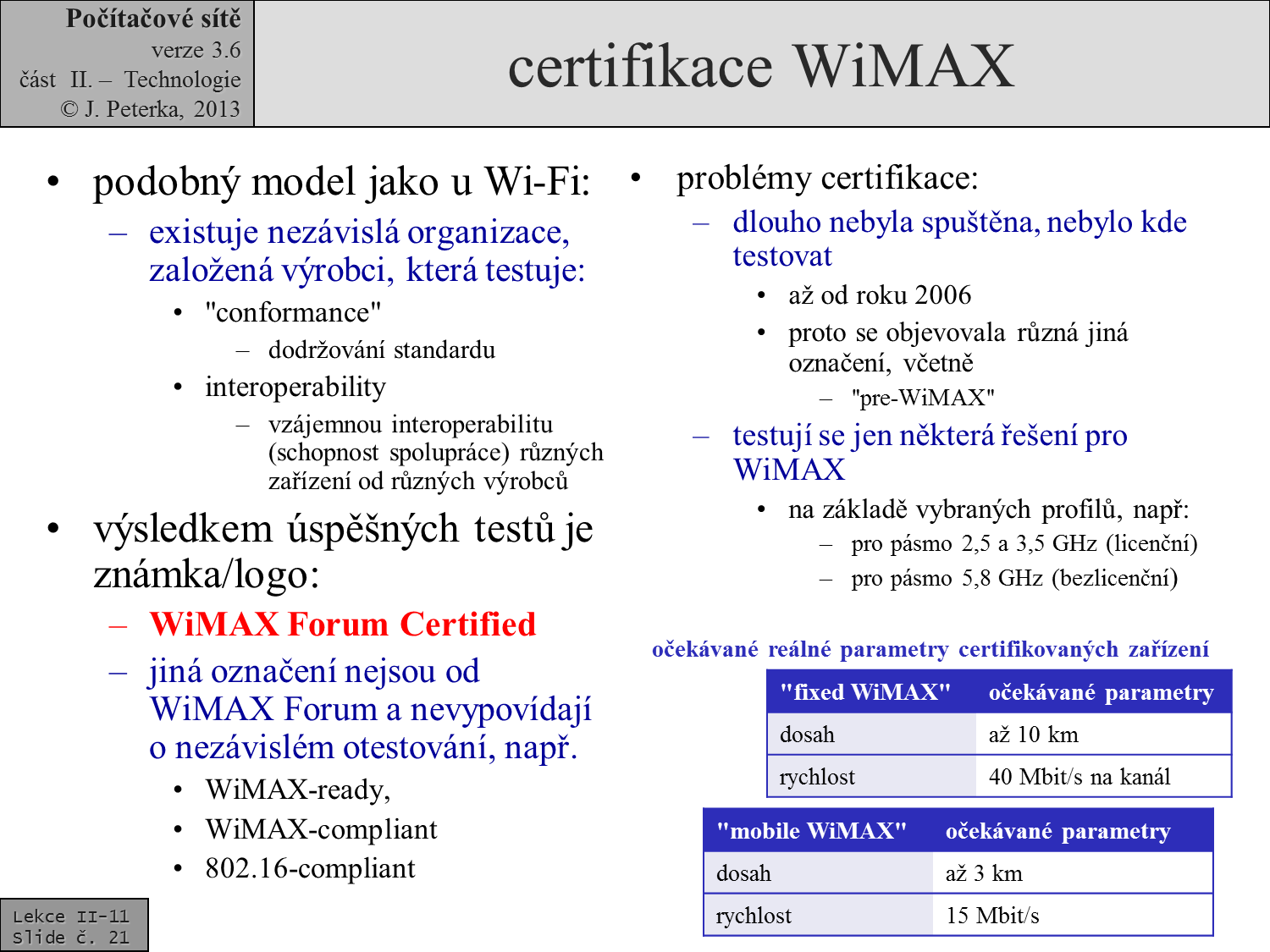
Task: Click the bullet "výsledkem úspěšných testů je"
Action: pyautogui.click(x=344, y=529)
